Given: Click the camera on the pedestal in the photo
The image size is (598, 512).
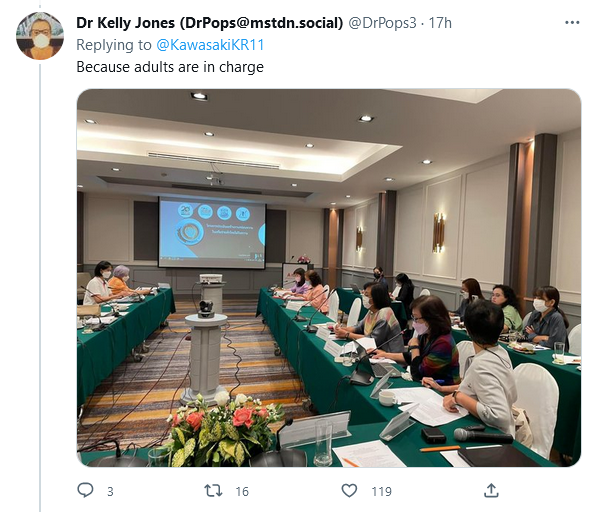Looking at the screenshot, I should coord(206,308).
